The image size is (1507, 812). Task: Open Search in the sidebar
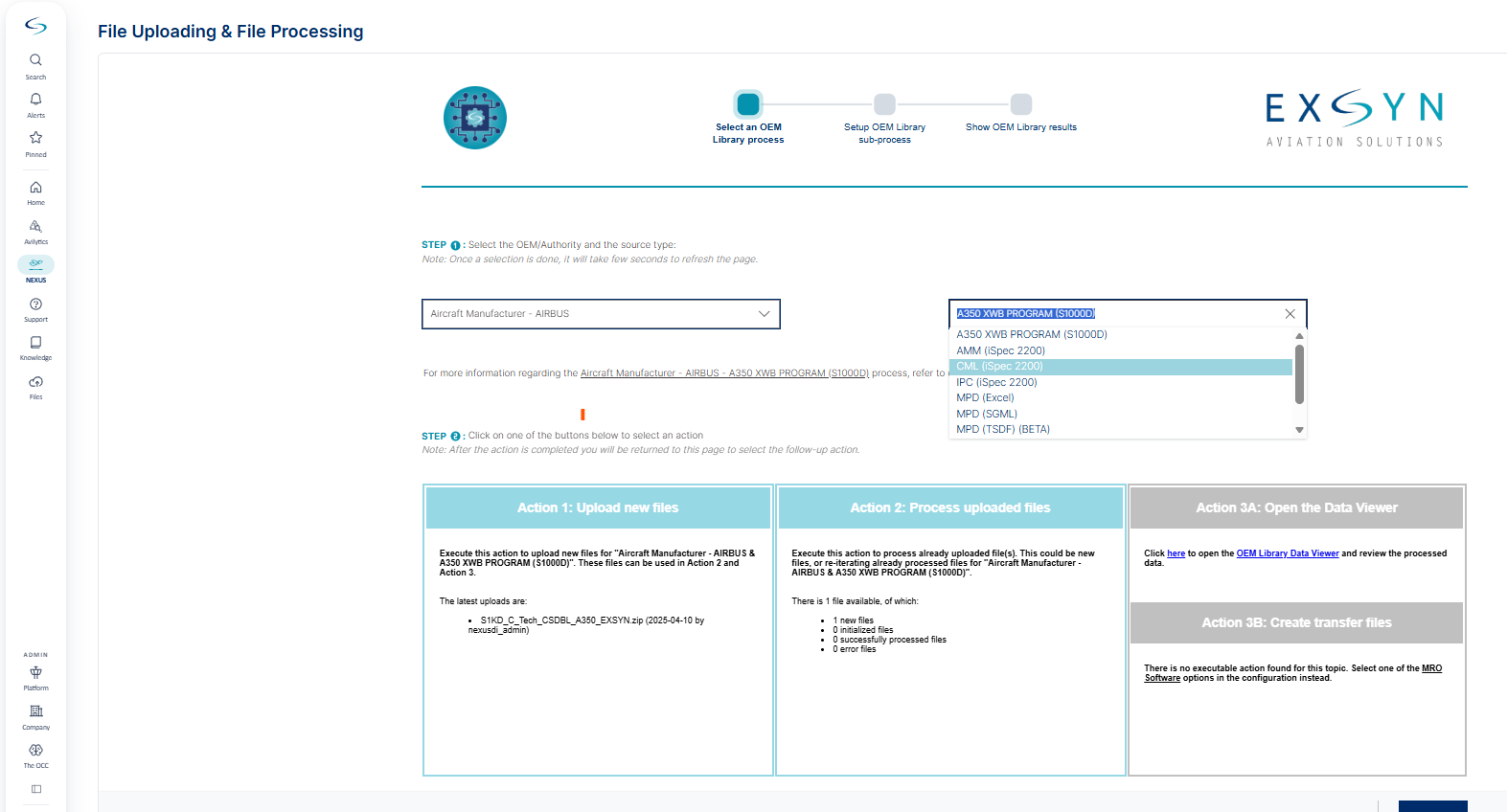tap(35, 66)
